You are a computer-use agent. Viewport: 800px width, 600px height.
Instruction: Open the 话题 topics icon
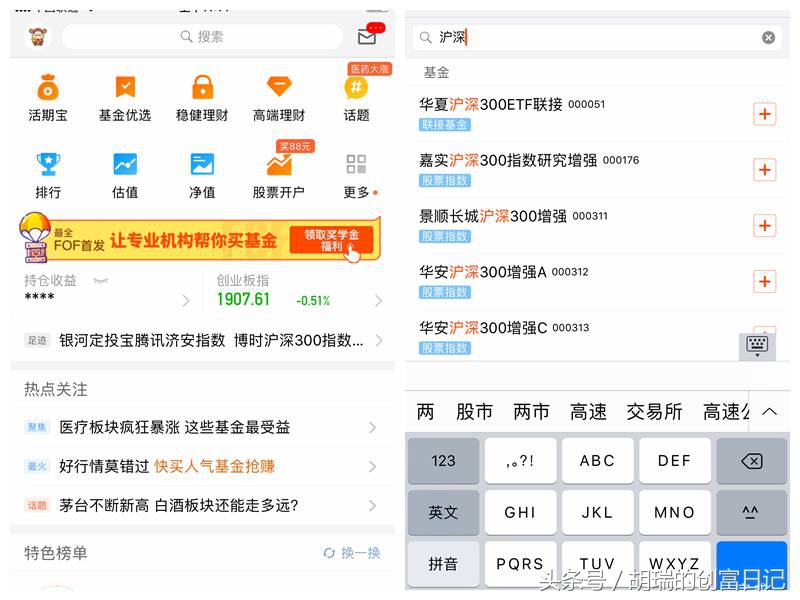356,94
